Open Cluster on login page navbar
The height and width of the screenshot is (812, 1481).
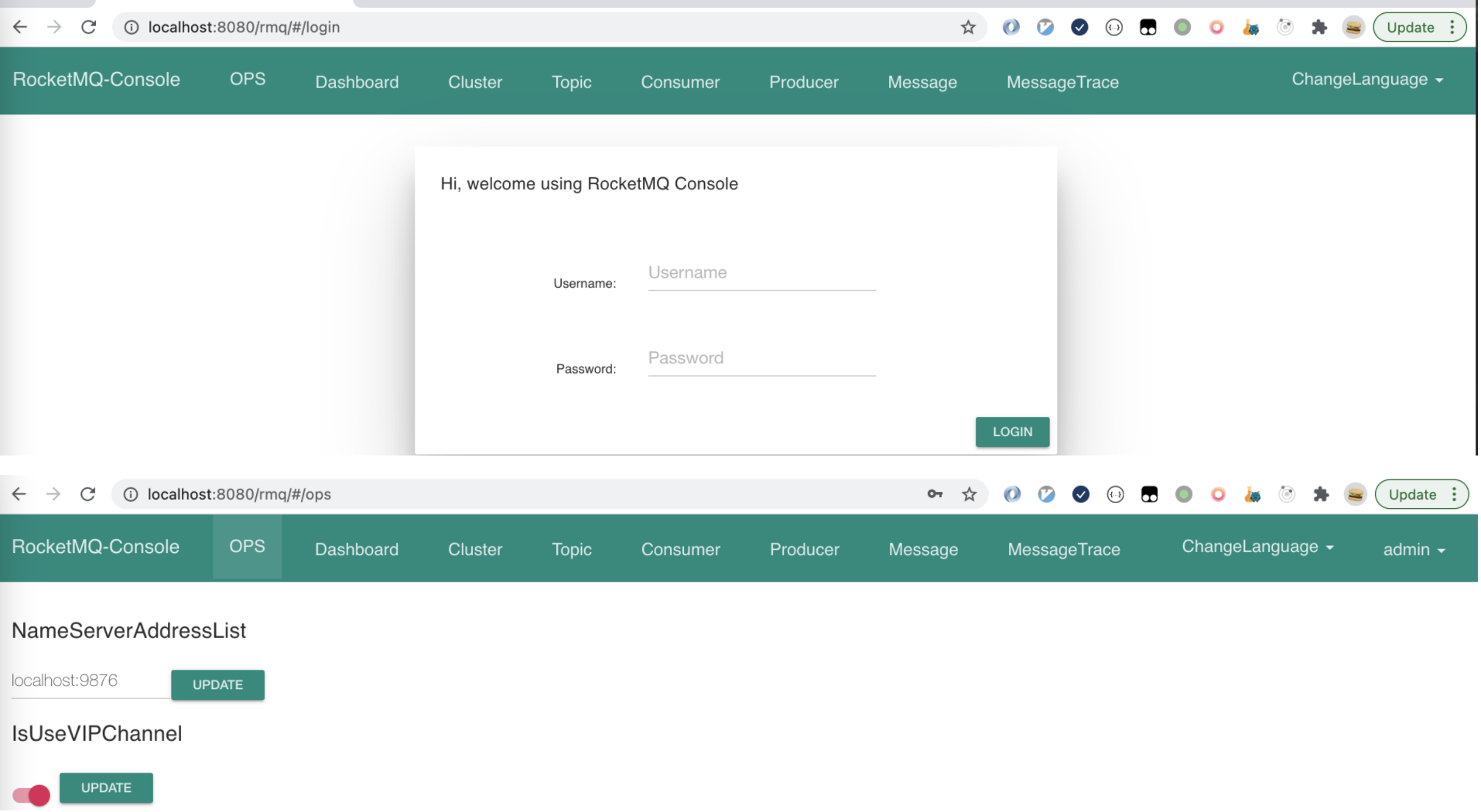click(475, 82)
